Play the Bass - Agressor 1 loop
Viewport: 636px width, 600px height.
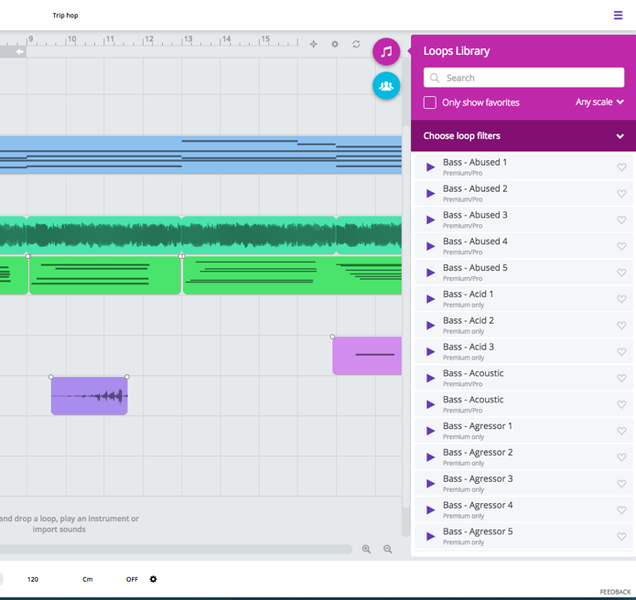430,431
